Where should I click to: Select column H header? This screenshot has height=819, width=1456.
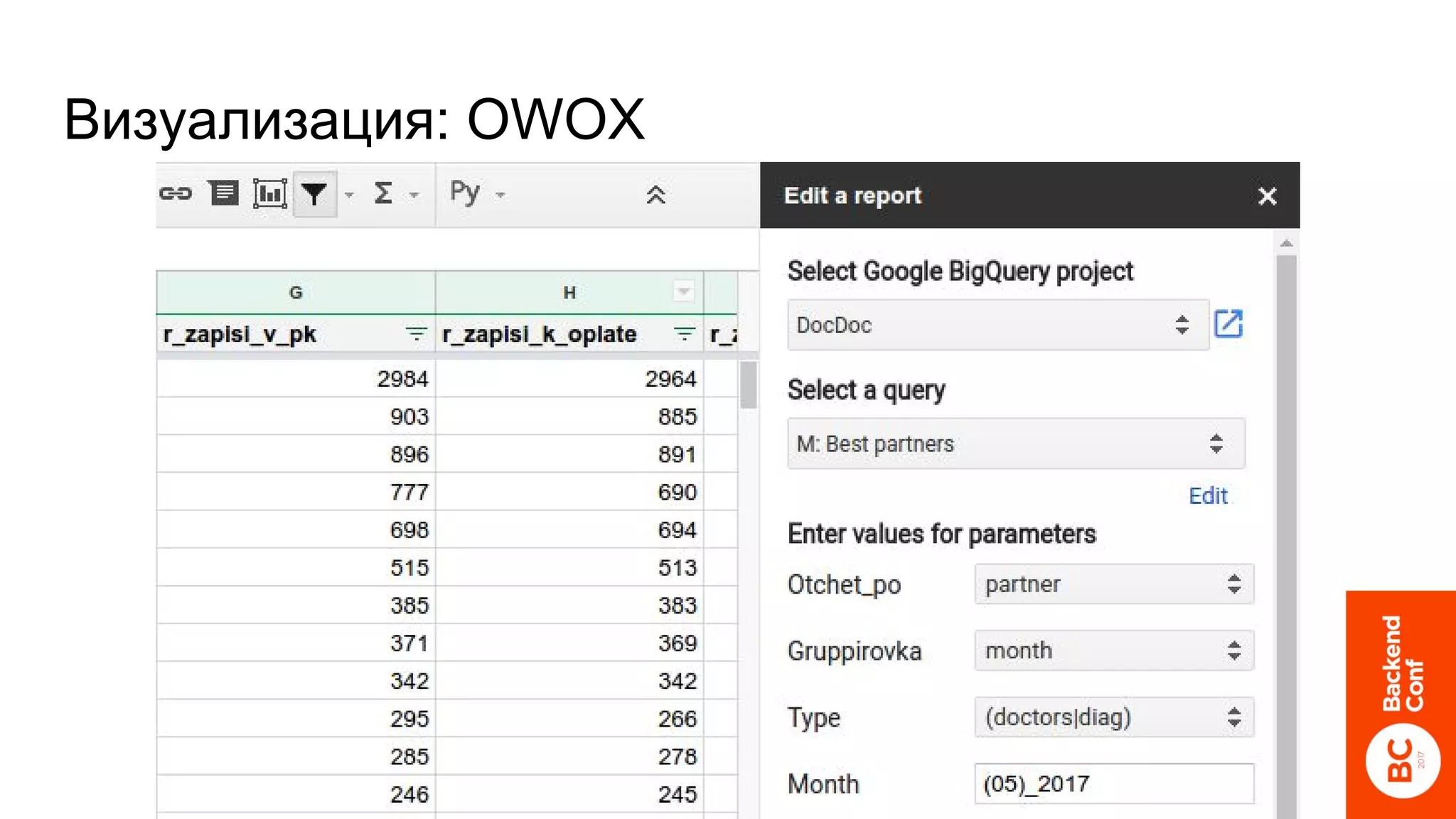(569, 292)
